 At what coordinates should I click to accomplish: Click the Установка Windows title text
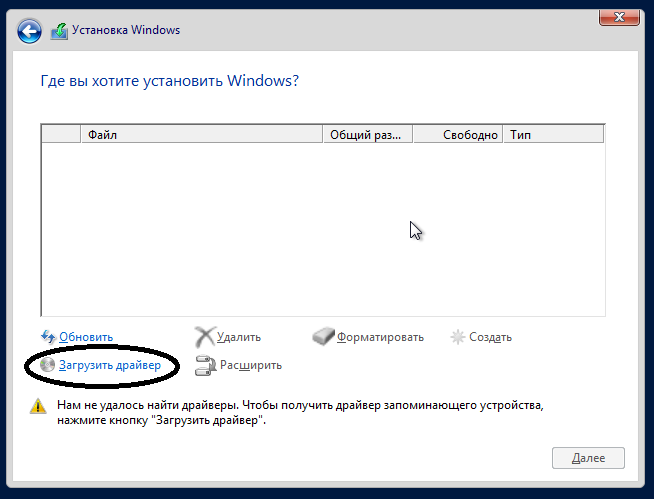pos(126,30)
